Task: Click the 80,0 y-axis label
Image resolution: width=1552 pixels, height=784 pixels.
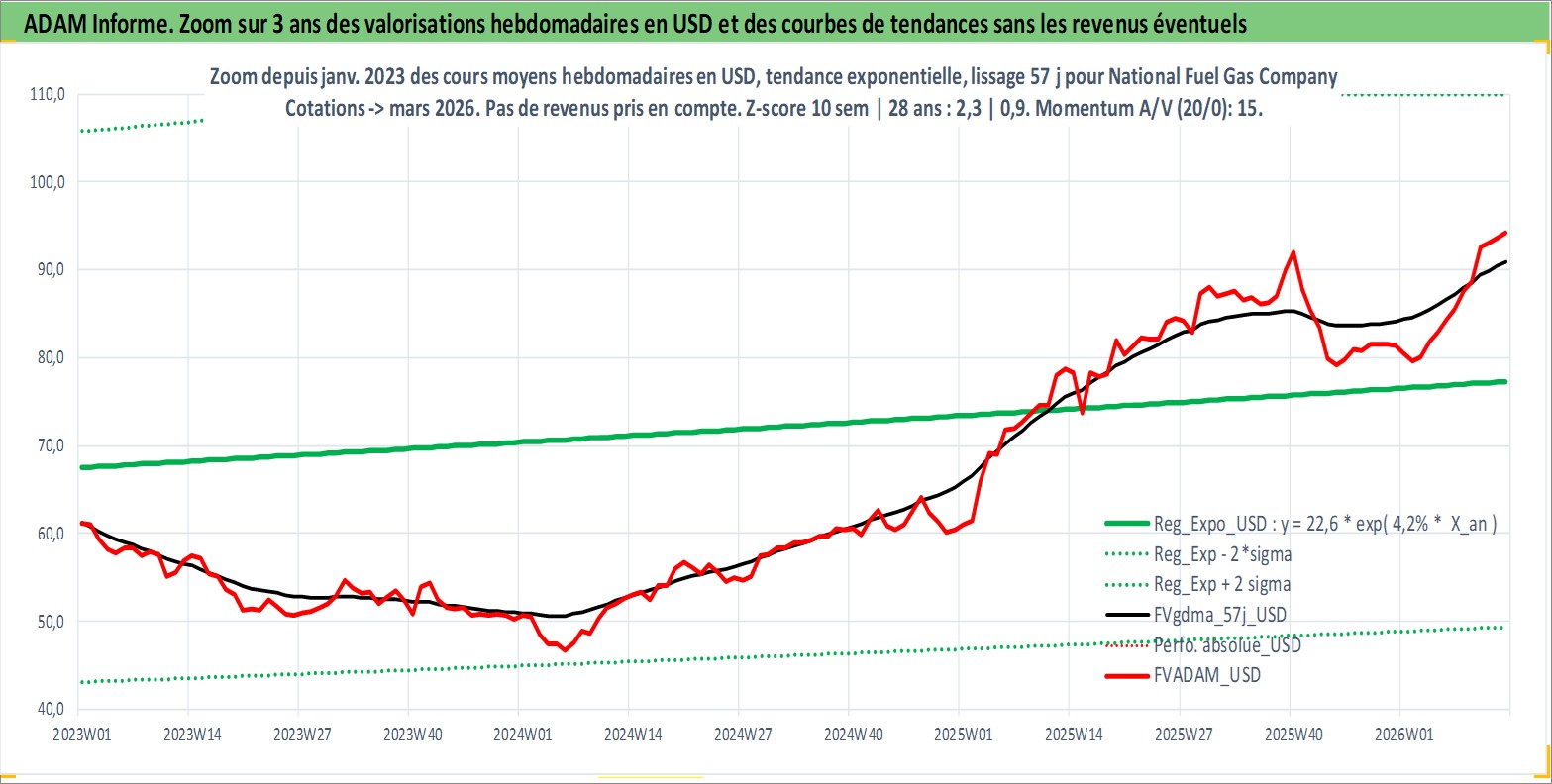Action: click(x=50, y=357)
